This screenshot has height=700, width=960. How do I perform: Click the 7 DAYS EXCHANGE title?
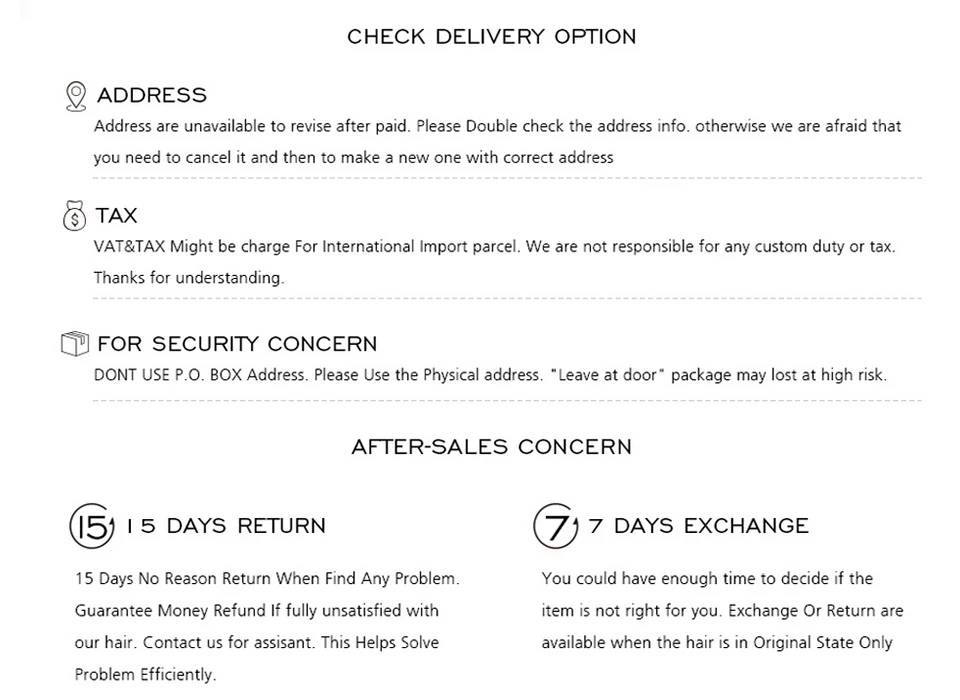(x=699, y=526)
